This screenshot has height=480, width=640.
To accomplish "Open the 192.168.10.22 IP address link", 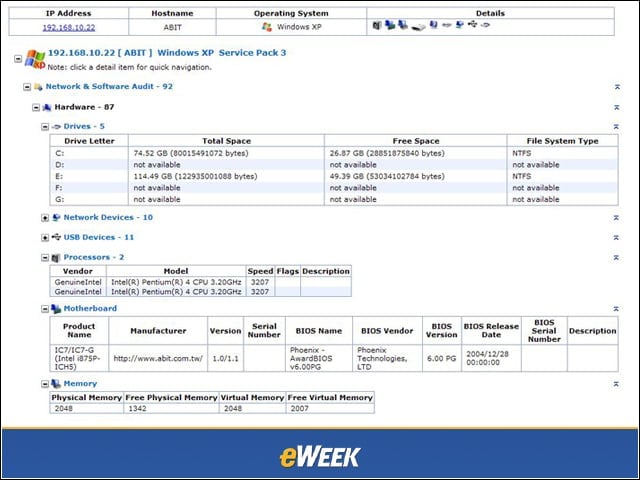I will pyautogui.click(x=69, y=27).
